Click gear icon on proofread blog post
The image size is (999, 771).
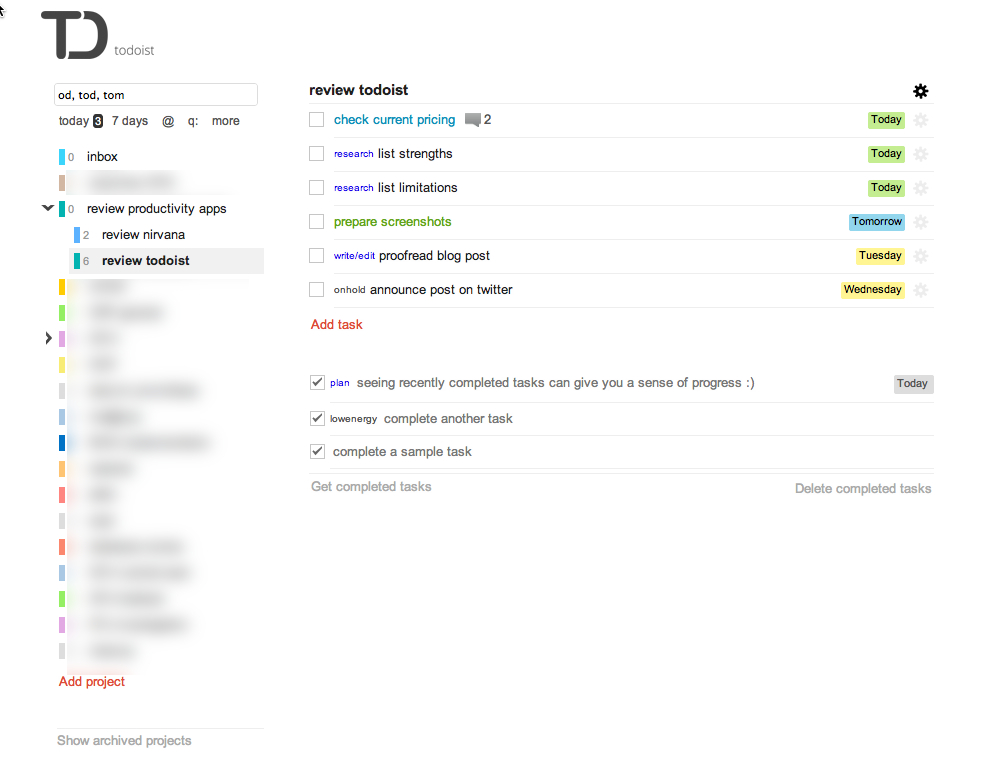pyautogui.click(x=921, y=256)
